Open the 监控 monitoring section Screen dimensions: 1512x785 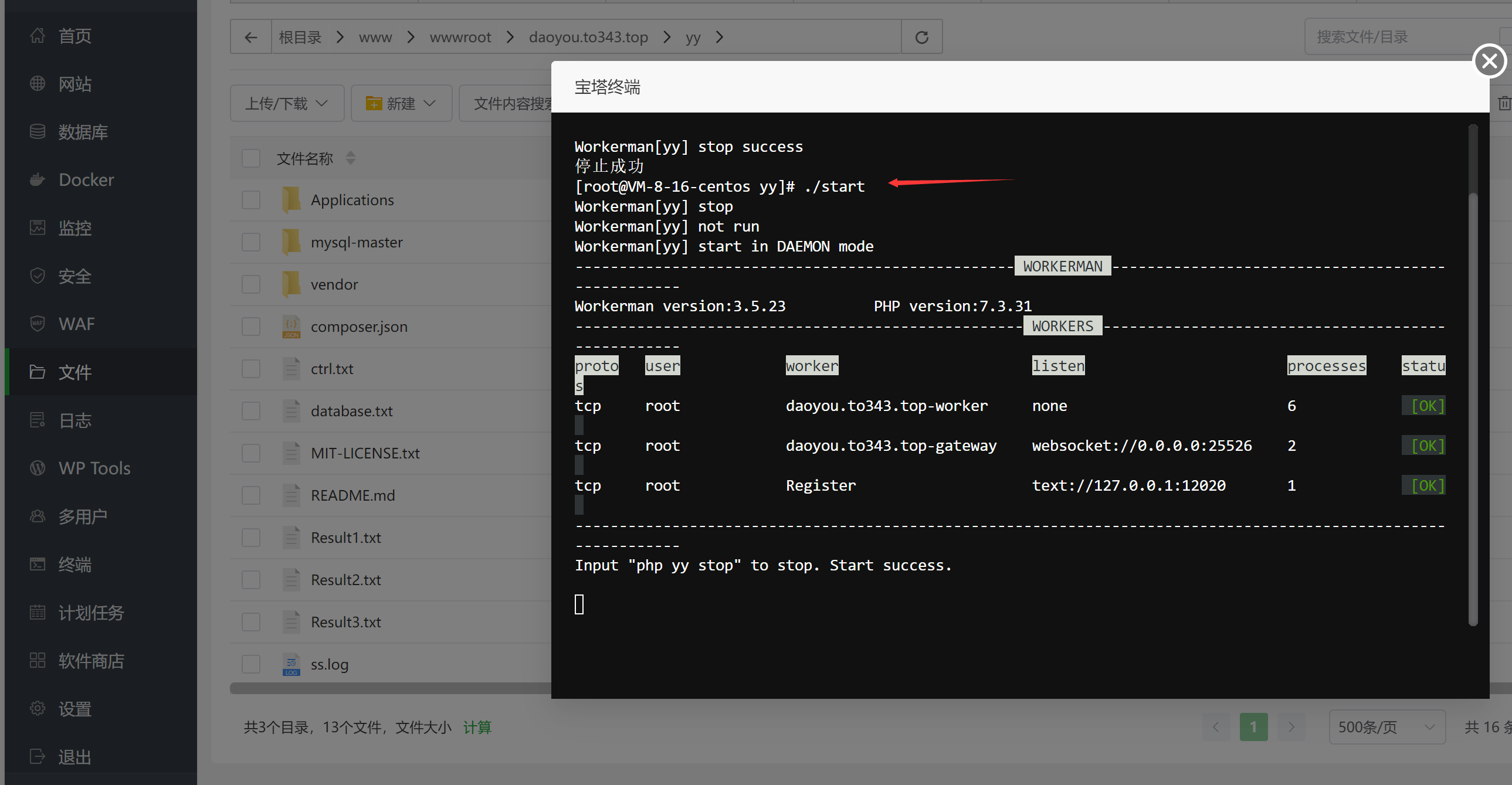tap(74, 227)
